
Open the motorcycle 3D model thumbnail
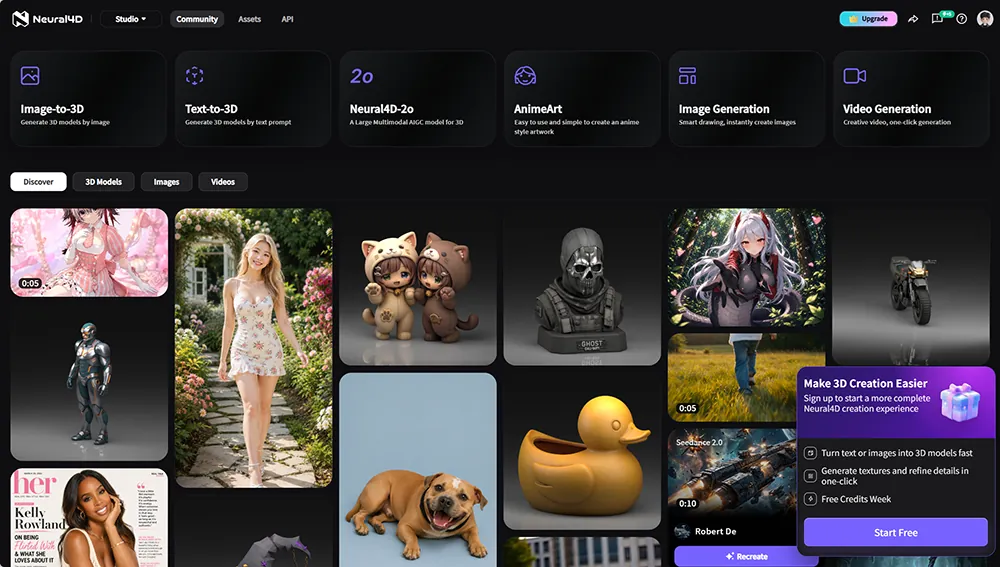[x=911, y=287]
